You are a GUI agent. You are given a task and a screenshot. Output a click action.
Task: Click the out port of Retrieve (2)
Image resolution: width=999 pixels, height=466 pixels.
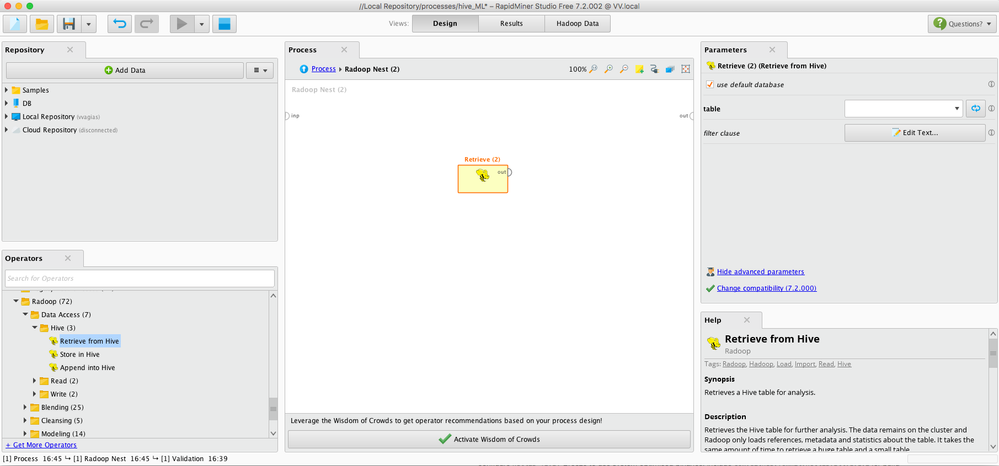click(508, 172)
